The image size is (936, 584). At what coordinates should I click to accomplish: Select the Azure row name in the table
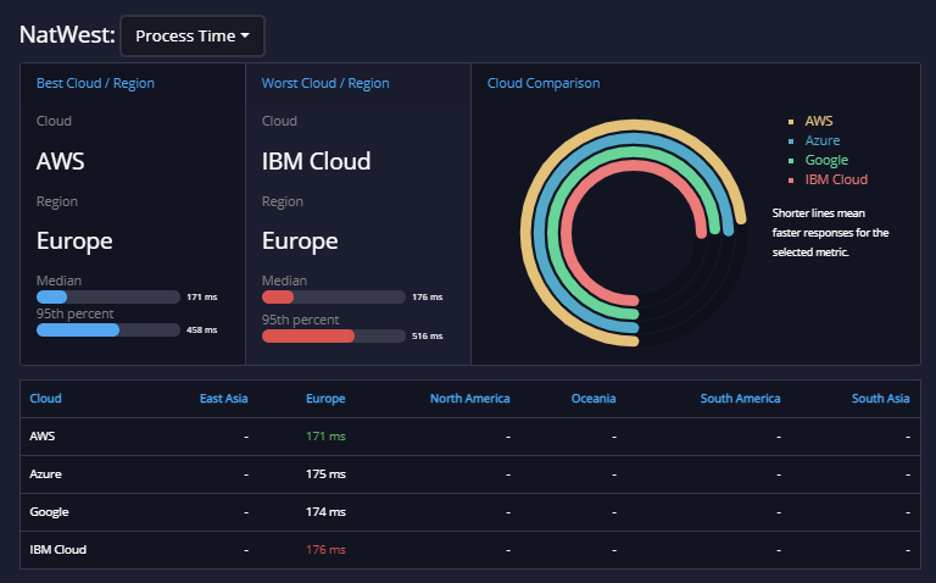[x=45, y=474]
